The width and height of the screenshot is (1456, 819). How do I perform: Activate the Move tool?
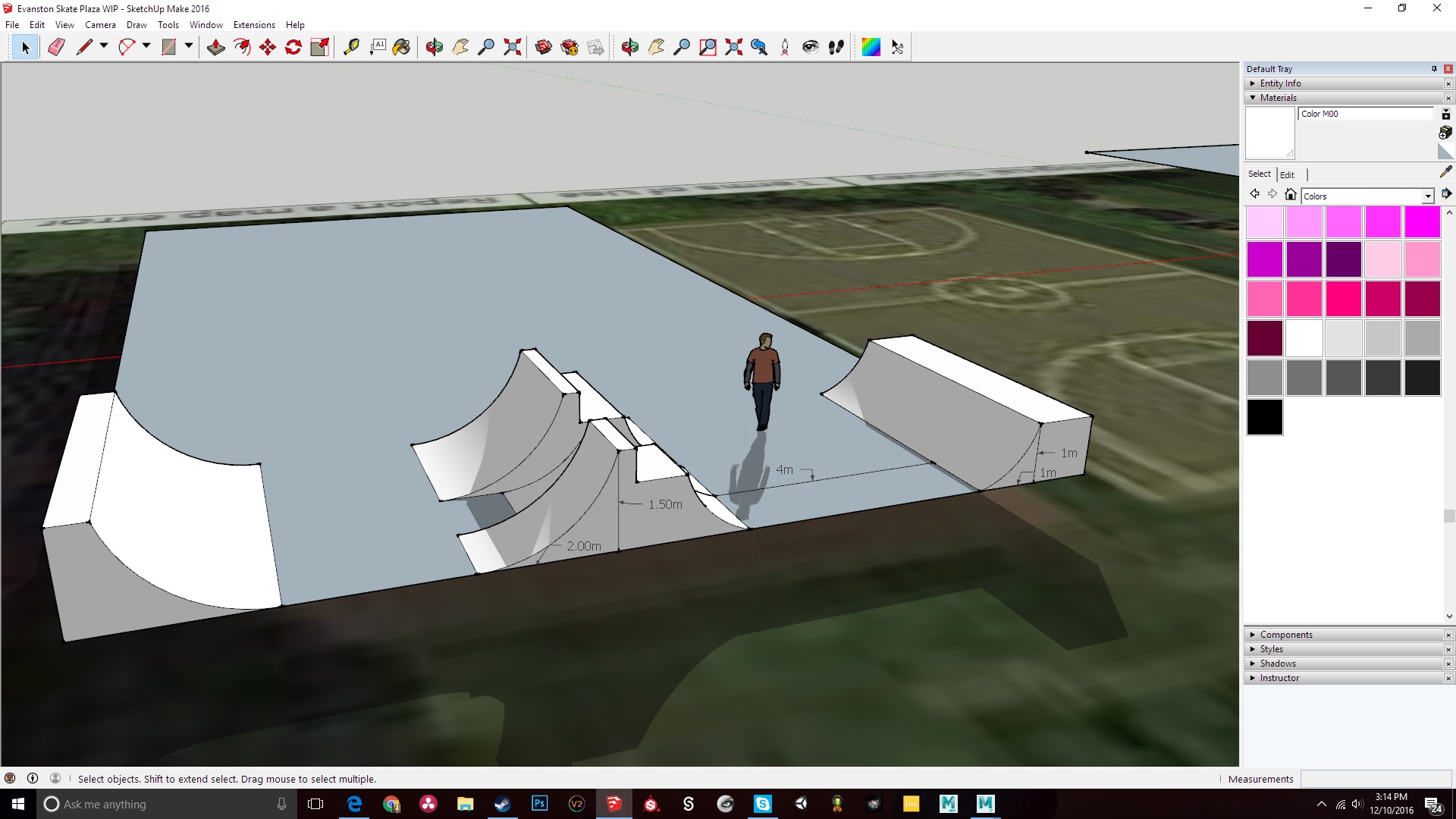coord(268,47)
